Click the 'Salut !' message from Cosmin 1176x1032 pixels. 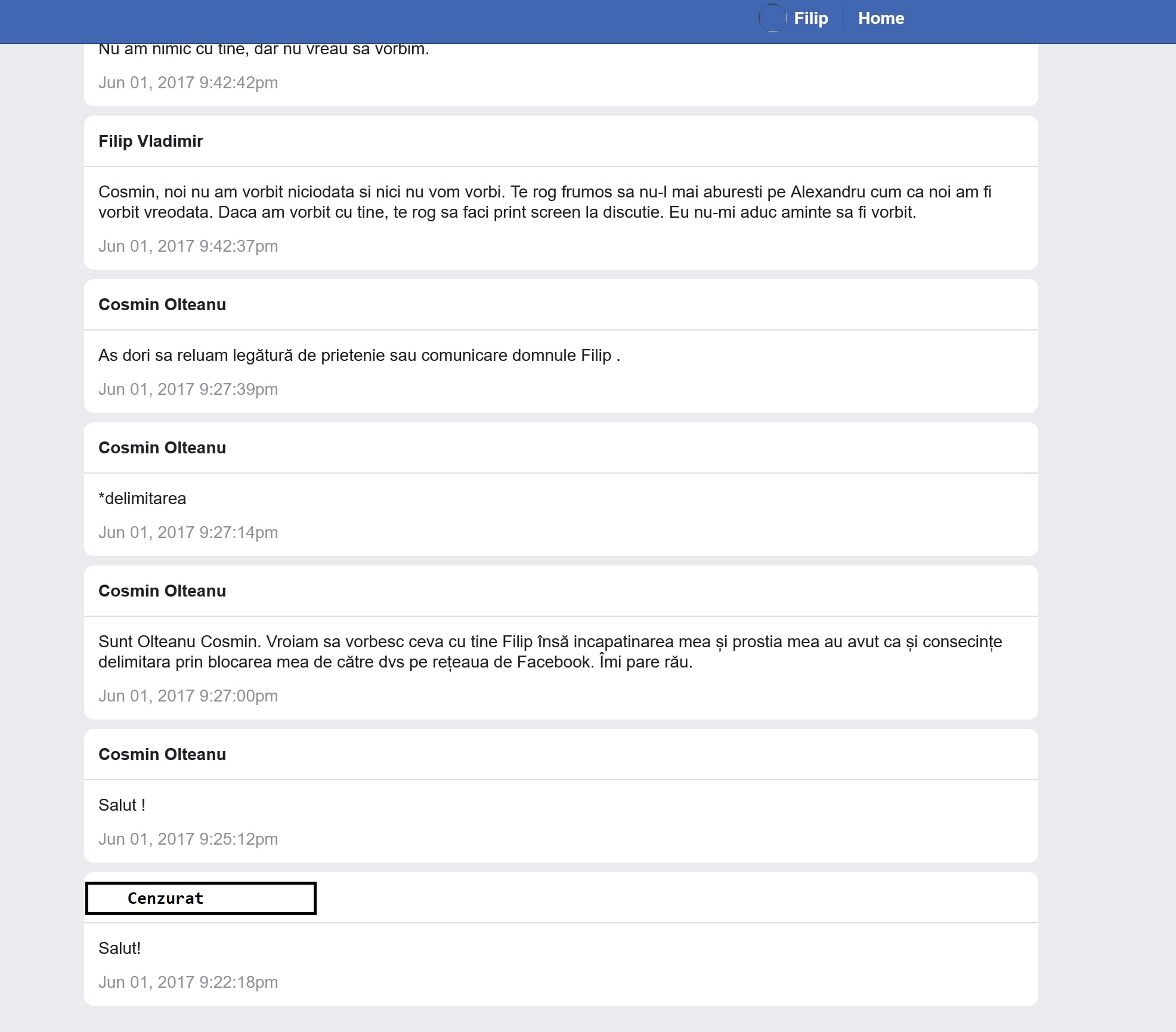122,805
